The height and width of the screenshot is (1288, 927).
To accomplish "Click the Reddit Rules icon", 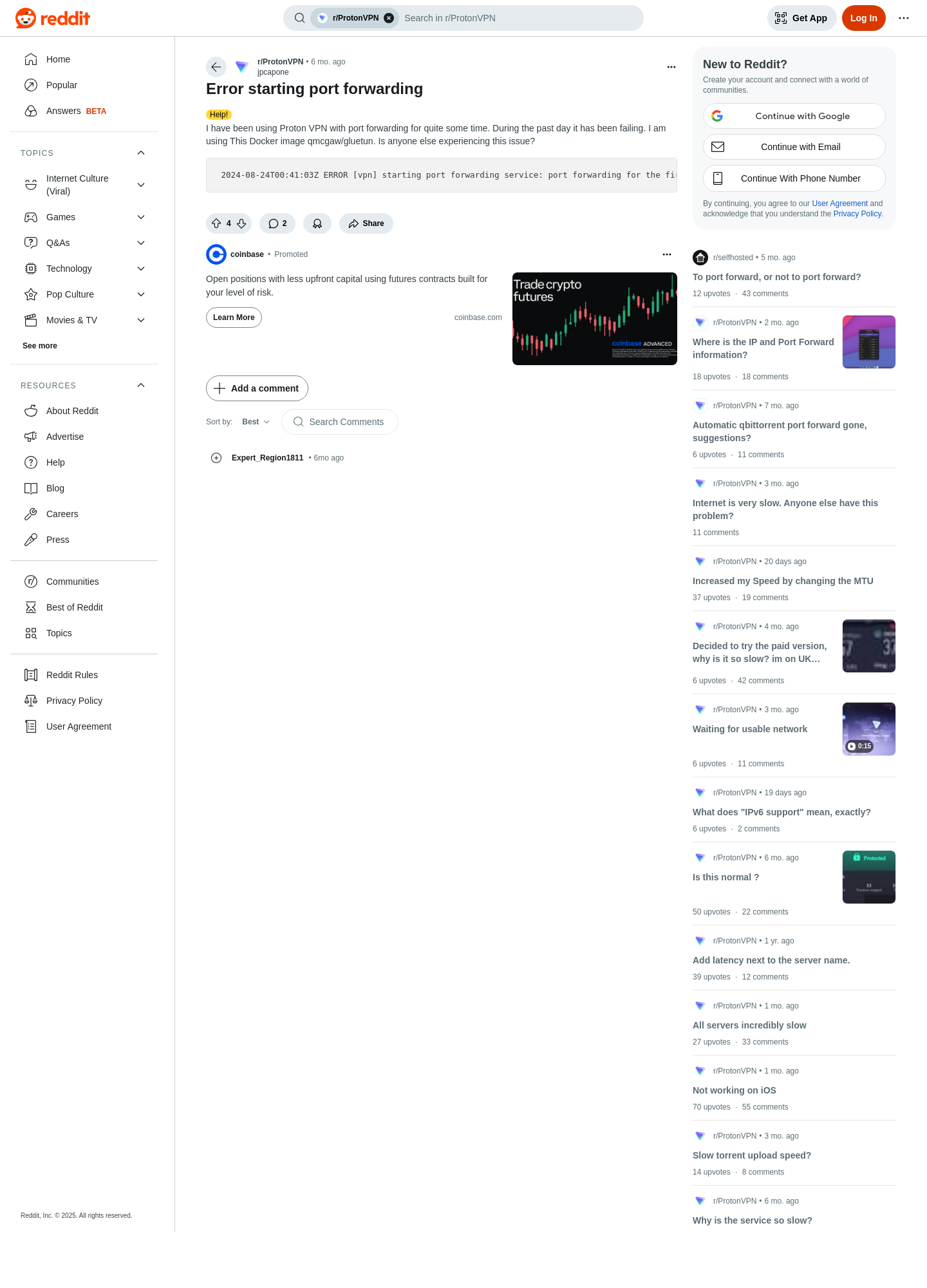I will click(x=31, y=675).
